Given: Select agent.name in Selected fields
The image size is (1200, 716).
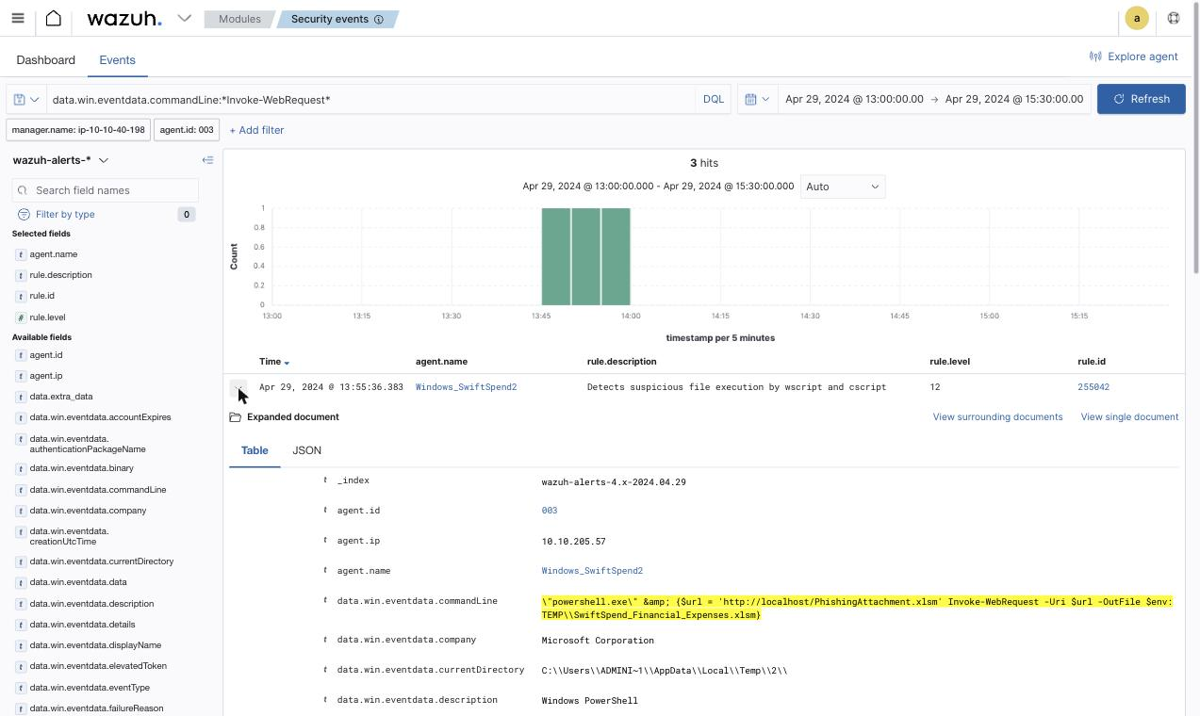Looking at the screenshot, I should click(x=53, y=254).
